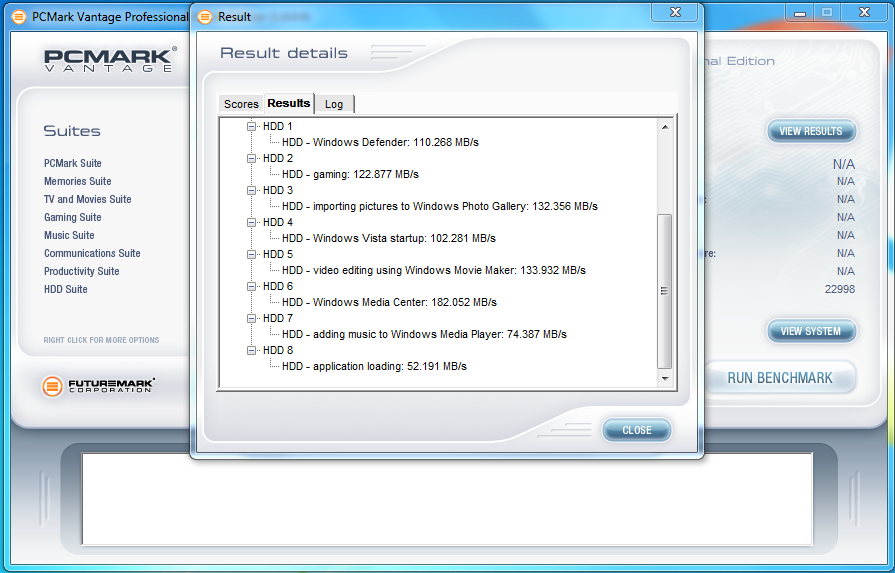The image size is (895, 573).
Task: Collapse the HDD 5 tree node
Action: coord(251,254)
